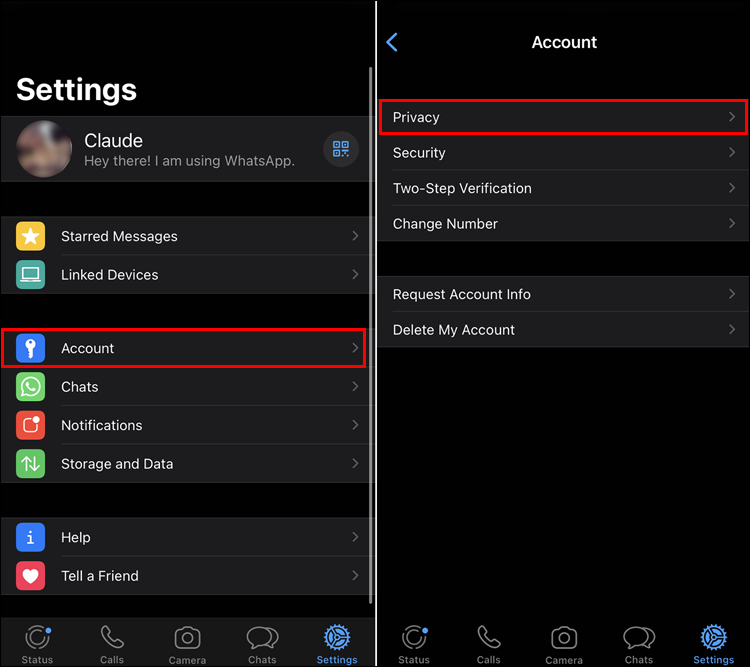The image size is (750, 667).
Task: Open Chats tab in Account screen bar
Action: (639, 644)
